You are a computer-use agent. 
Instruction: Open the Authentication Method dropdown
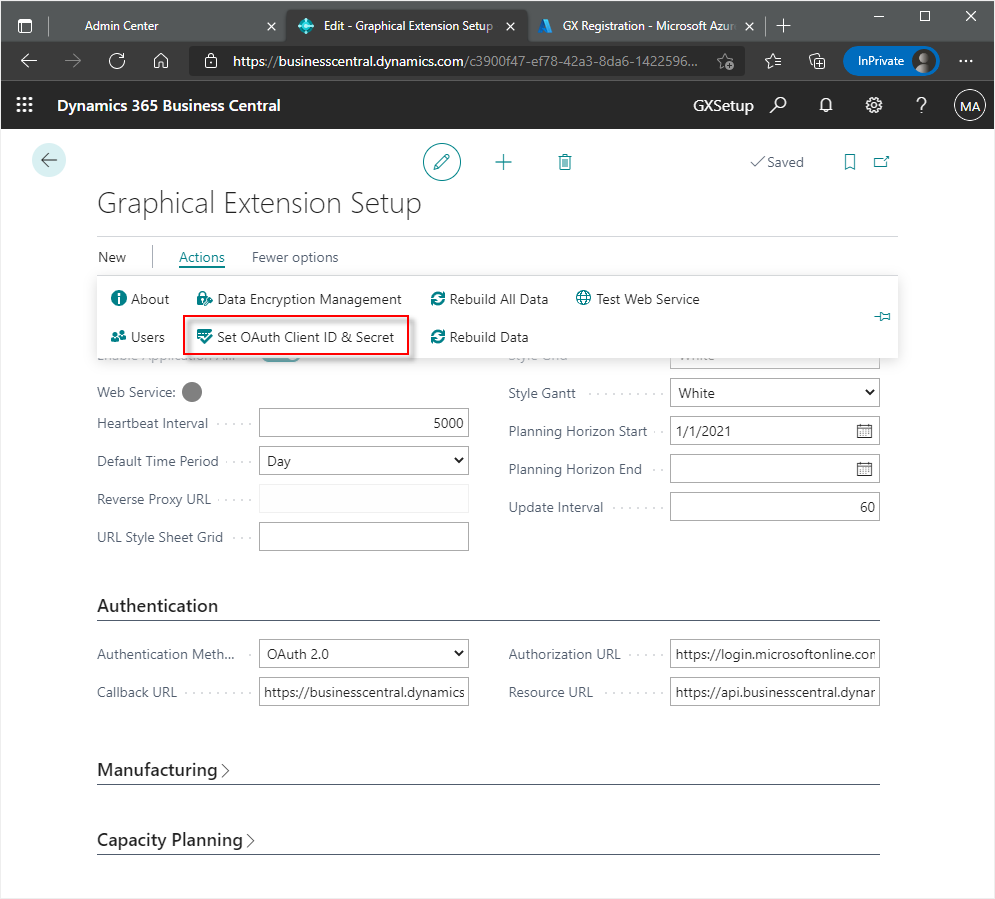pyautogui.click(x=363, y=654)
